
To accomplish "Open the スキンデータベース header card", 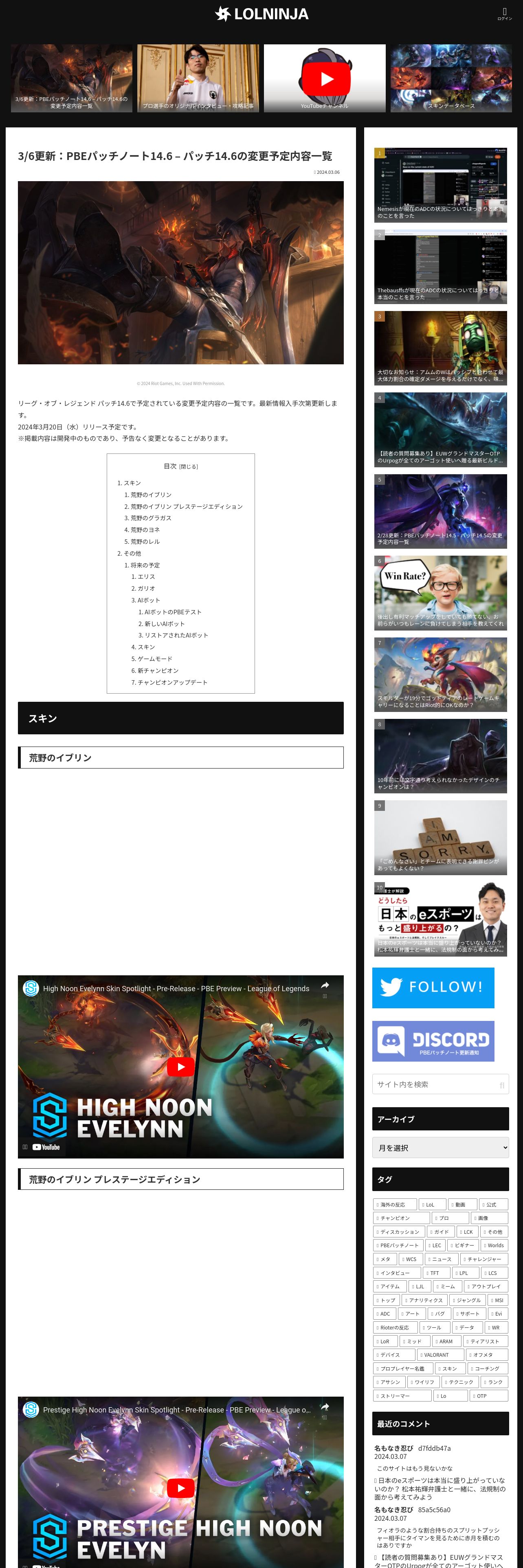I will pos(451,78).
